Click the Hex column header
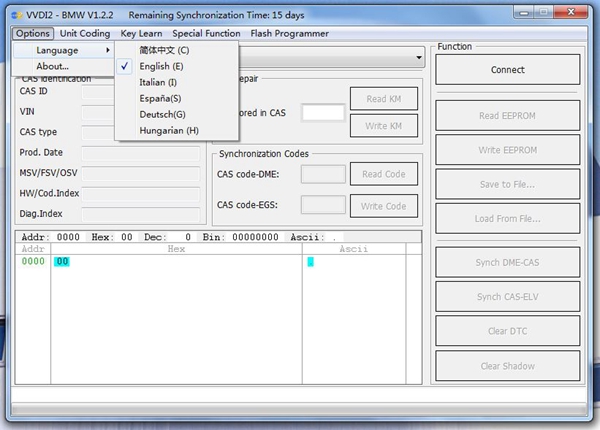 click(x=176, y=249)
